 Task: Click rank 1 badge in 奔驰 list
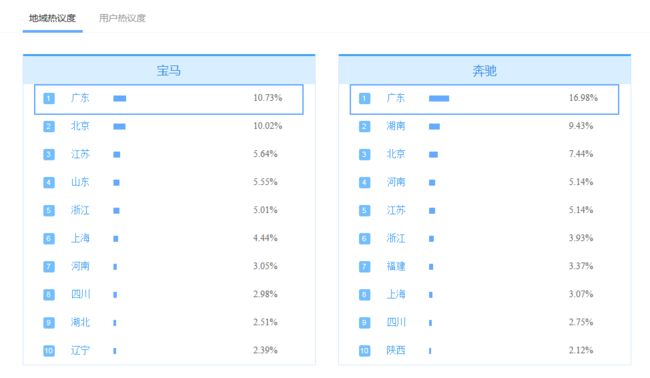(x=364, y=98)
